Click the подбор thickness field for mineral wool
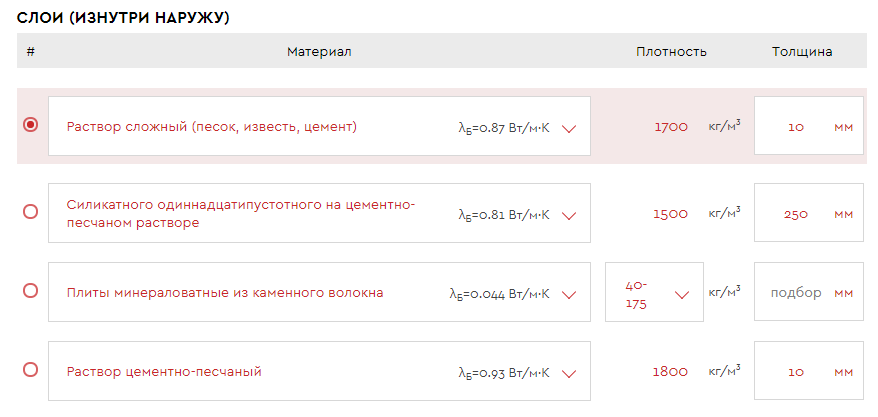The width and height of the screenshot is (878, 417). (x=797, y=293)
